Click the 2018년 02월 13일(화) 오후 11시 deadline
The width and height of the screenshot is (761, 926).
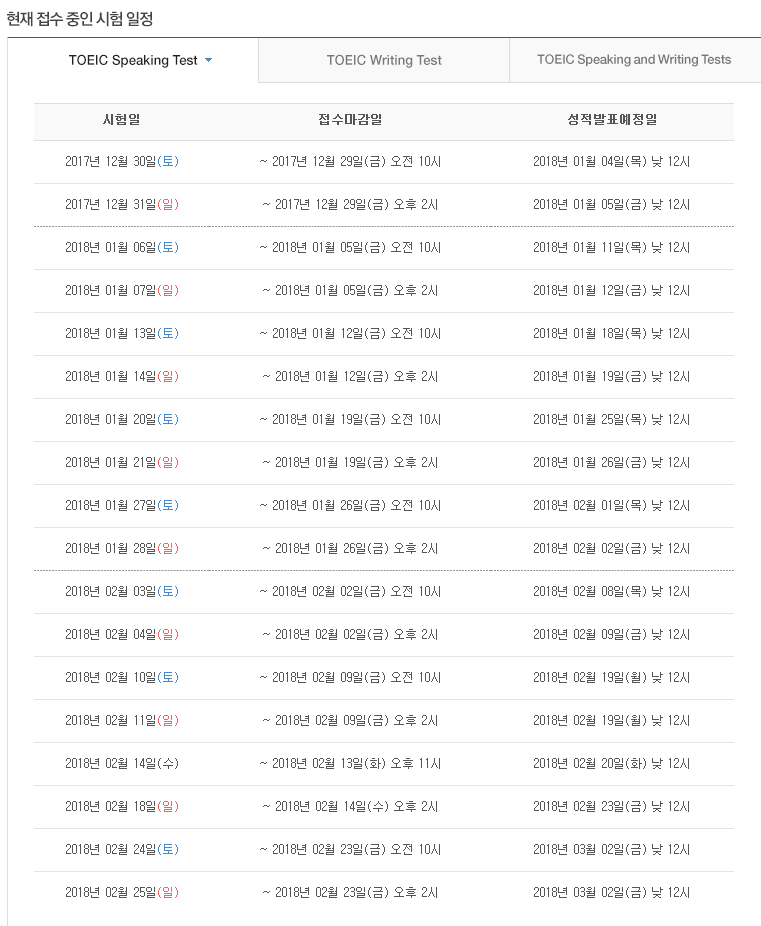(350, 764)
